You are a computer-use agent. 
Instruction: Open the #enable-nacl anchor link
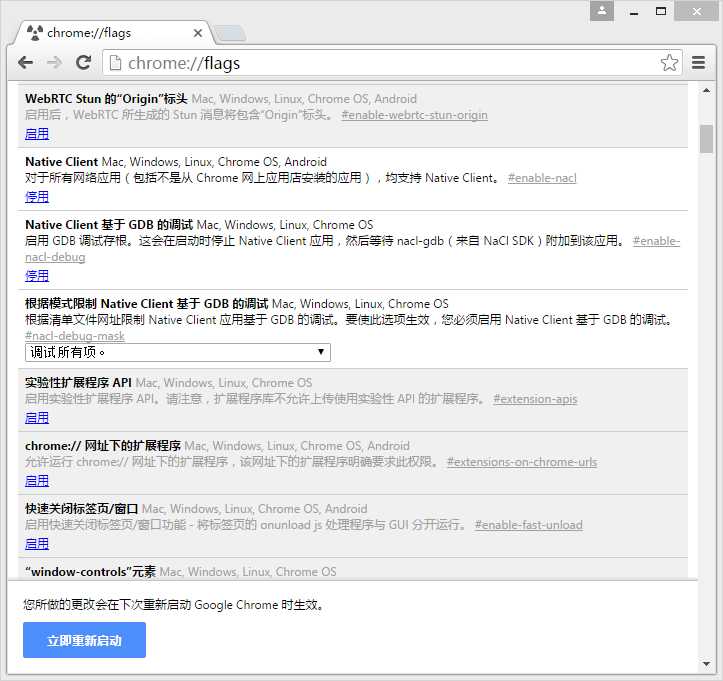[x=542, y=178]
